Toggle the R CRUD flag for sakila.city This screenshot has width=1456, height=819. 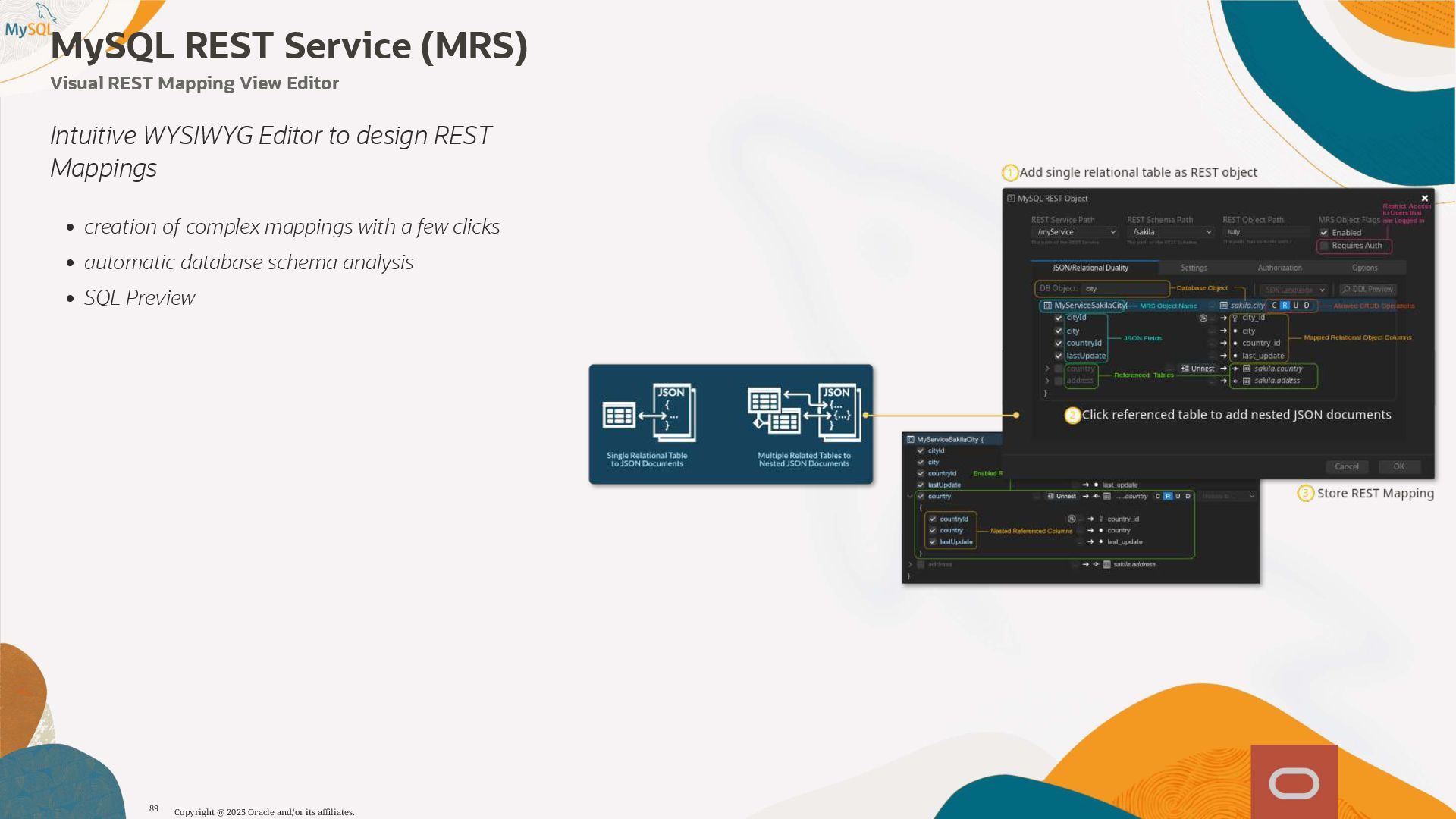click(1285, 306)
